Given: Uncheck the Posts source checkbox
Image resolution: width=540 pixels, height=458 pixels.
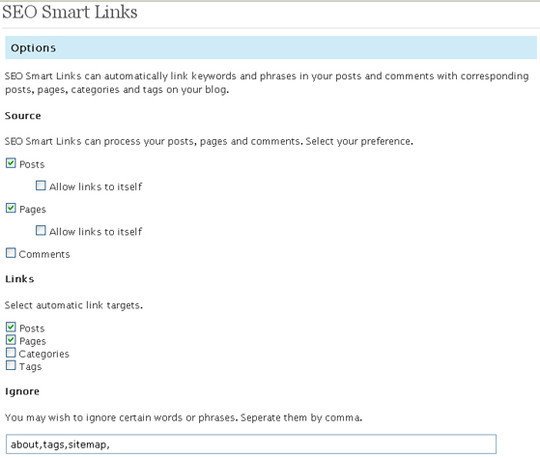Looking at the screenshot, I should coord(11,163).
